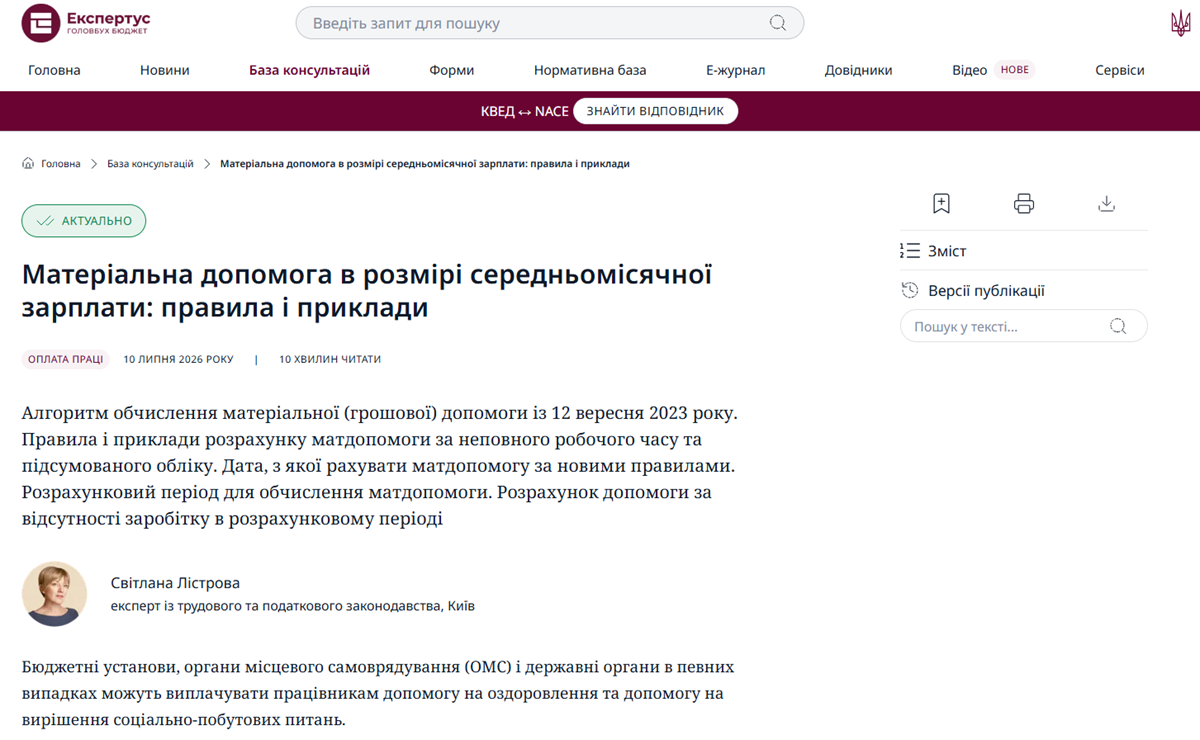Viewport: 1200px width, 740px height.
Task: Click the ОПЛАТА ПРАЦІ category tag
Action: [x=65, y=359]
